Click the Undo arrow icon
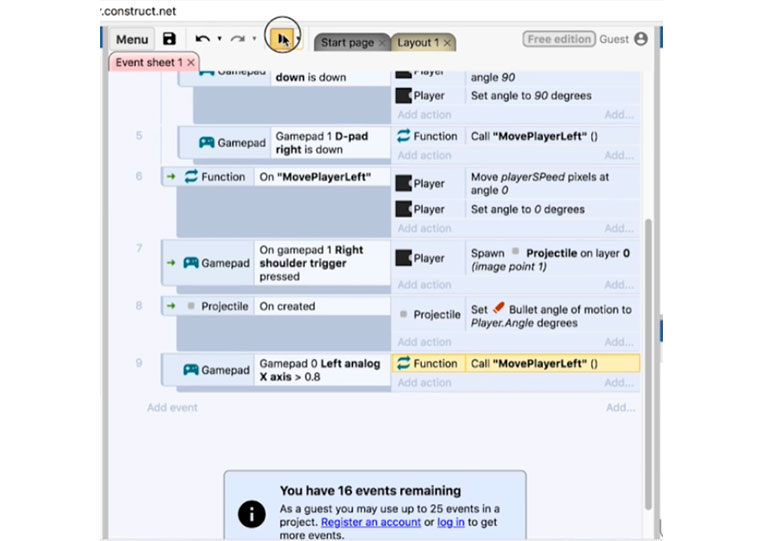Viewport: 763px width, 541px height. pos(202,39)
